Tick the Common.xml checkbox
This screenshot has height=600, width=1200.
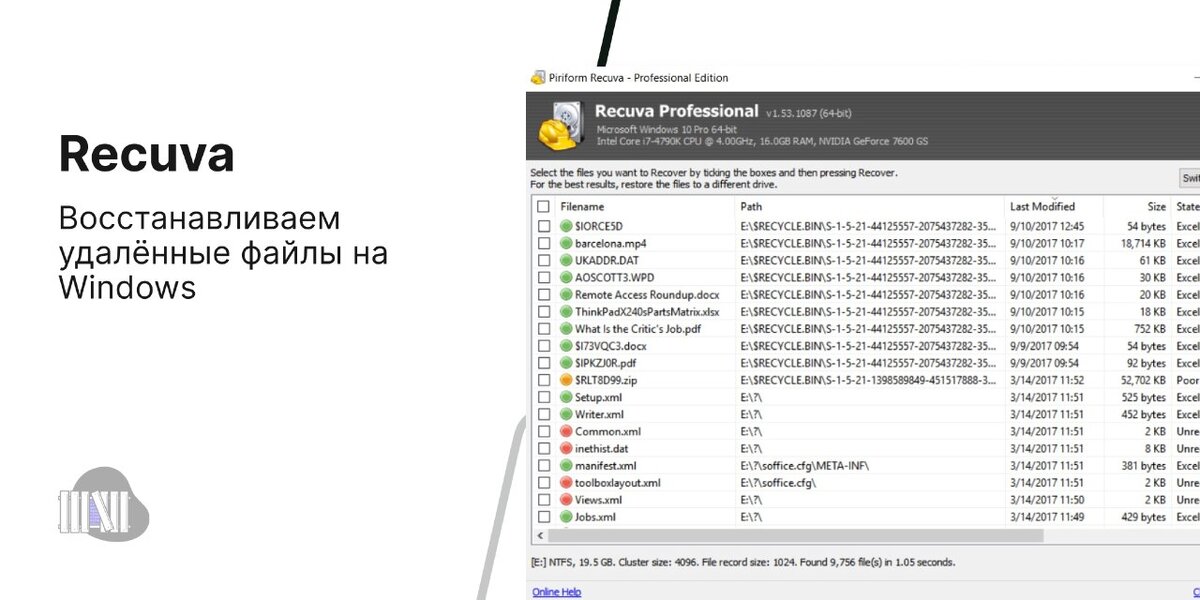(x=543, y=431)
